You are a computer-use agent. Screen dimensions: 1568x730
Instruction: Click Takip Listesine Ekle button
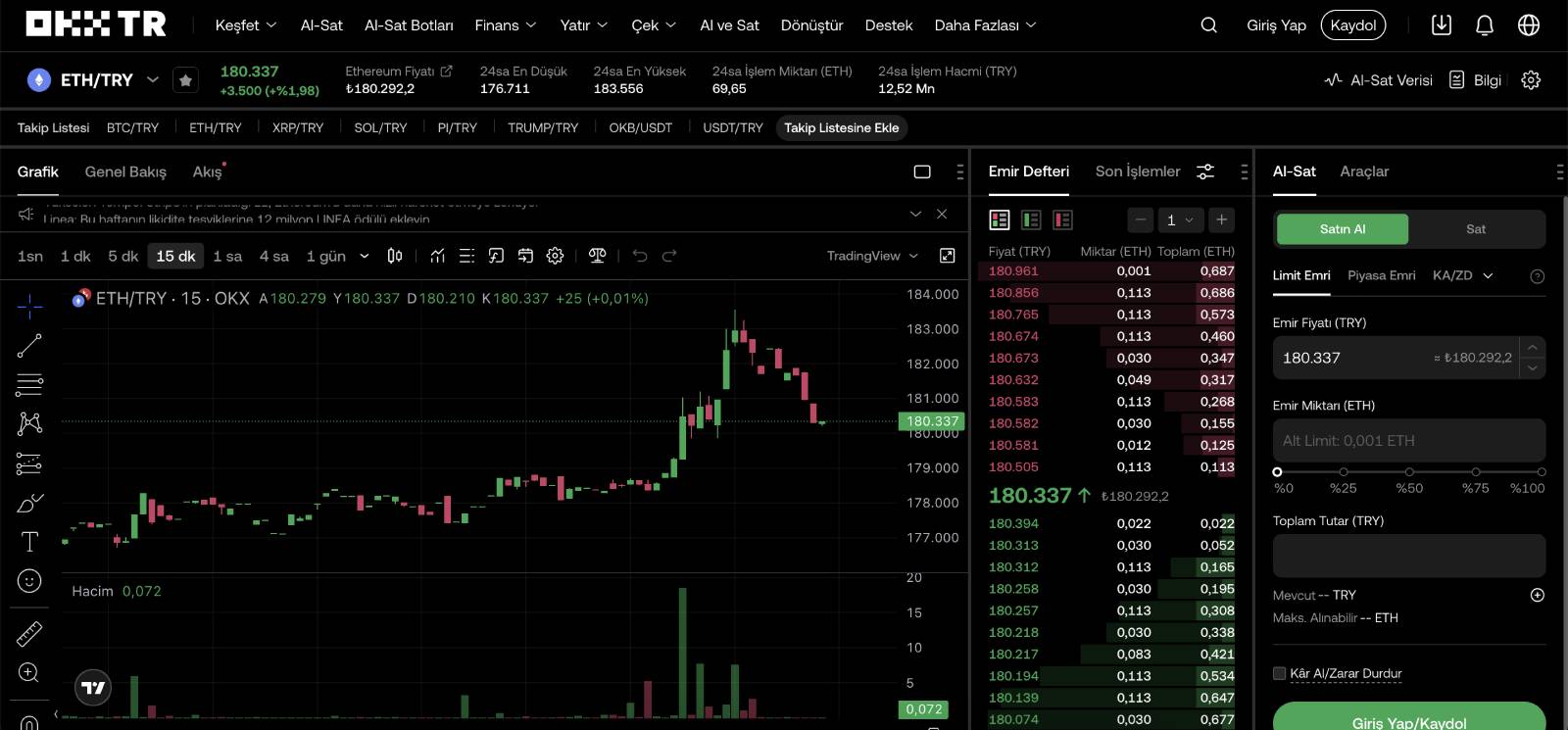[x=841, y=128]
